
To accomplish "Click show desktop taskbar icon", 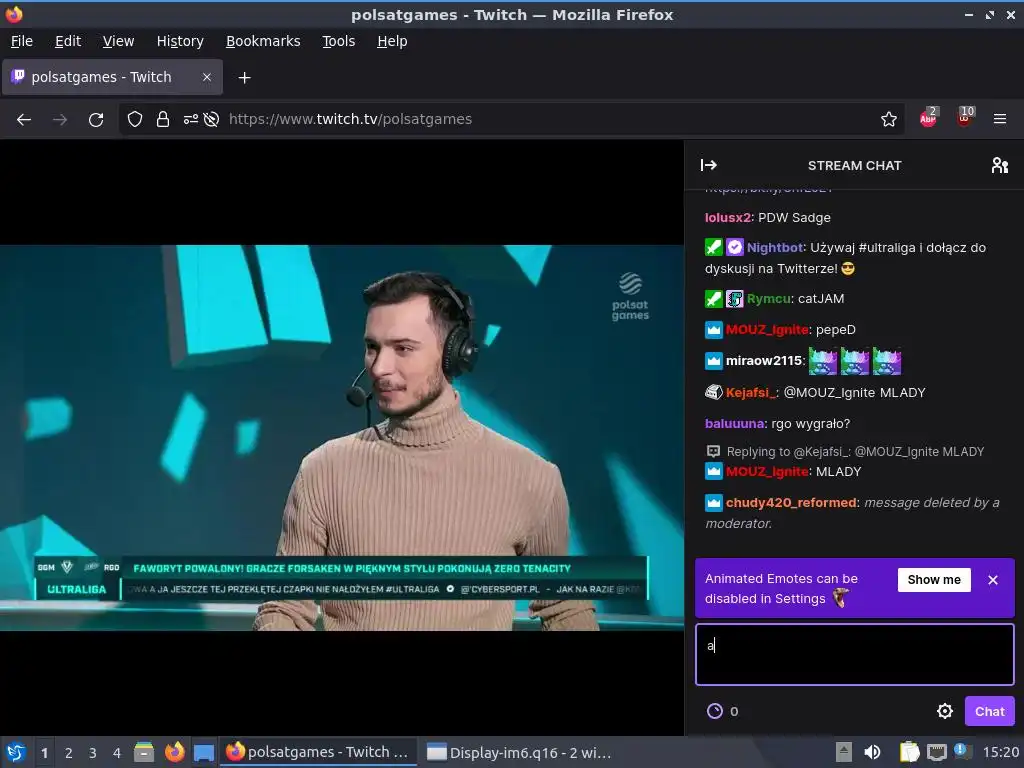I will tap(204, 752).
